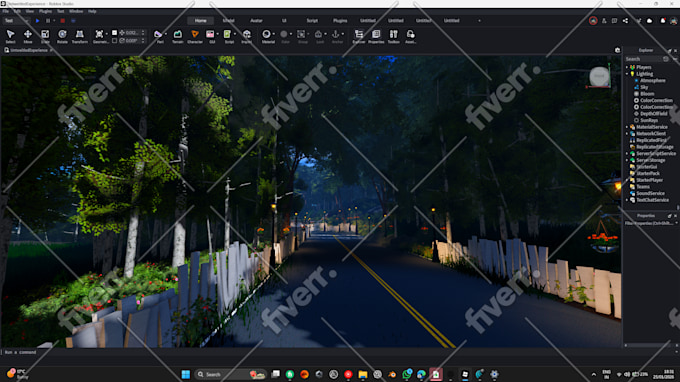Open the Windows Start button
The height and width of the screenshot is (382, 680).
pyautogui.click(x=186, y=374)
